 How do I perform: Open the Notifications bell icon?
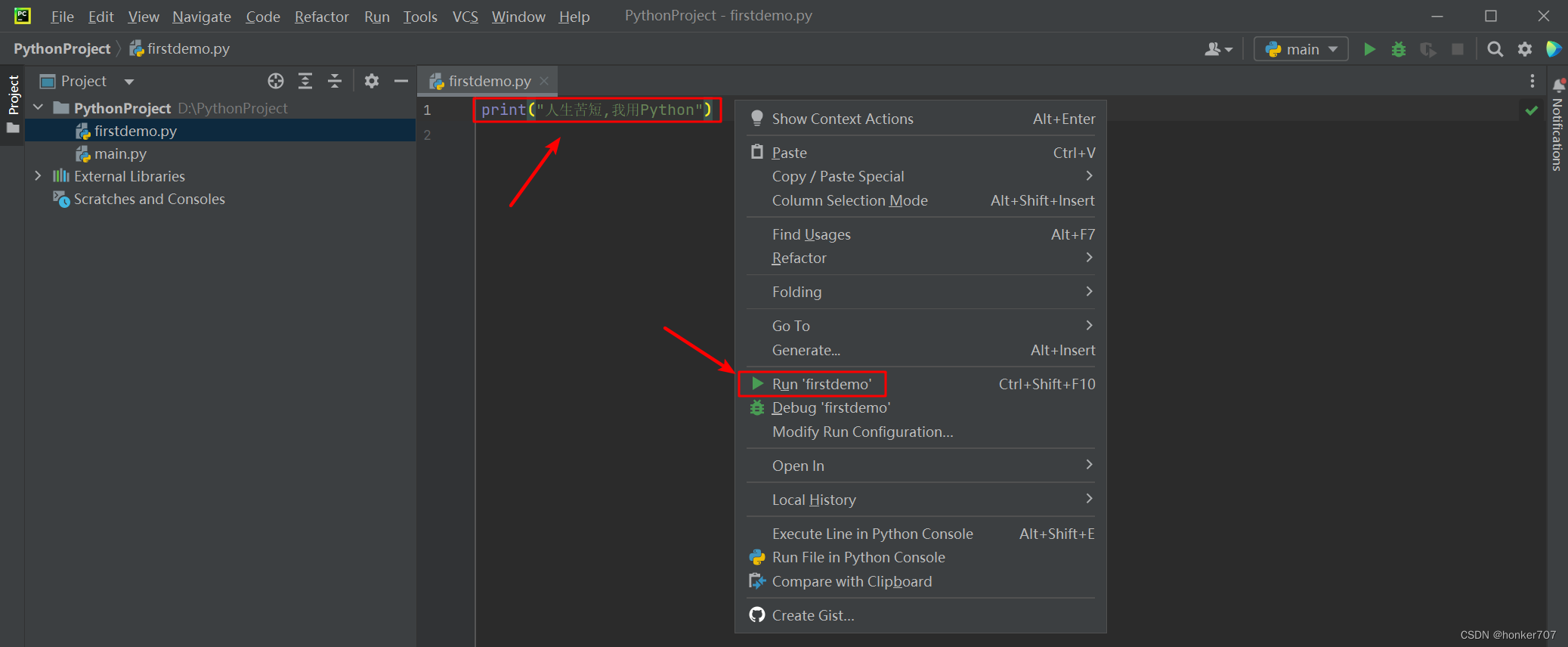[x=1558, y=85]
